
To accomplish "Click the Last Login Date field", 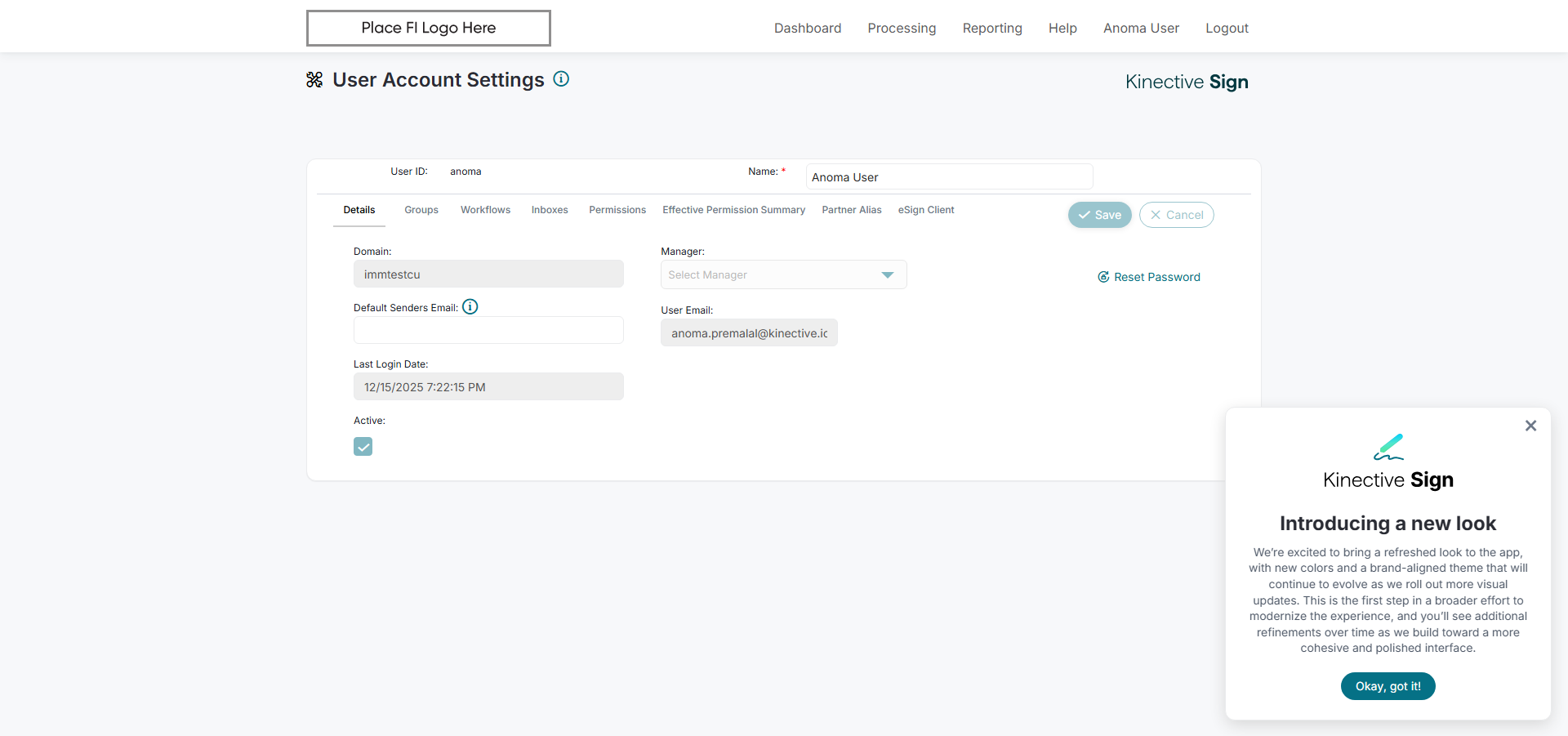I will [488, 386].
